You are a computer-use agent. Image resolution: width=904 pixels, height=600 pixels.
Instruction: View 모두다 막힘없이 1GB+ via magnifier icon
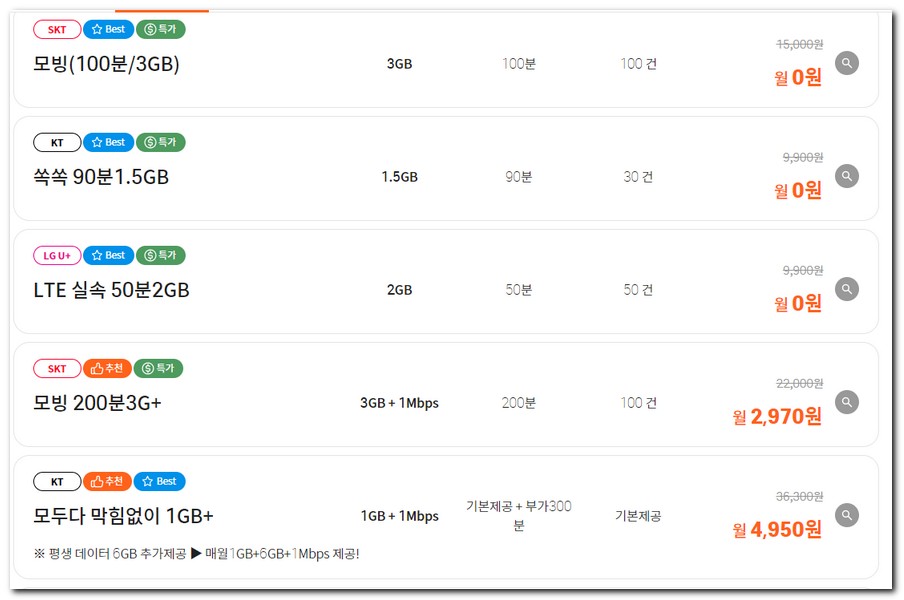846,515
